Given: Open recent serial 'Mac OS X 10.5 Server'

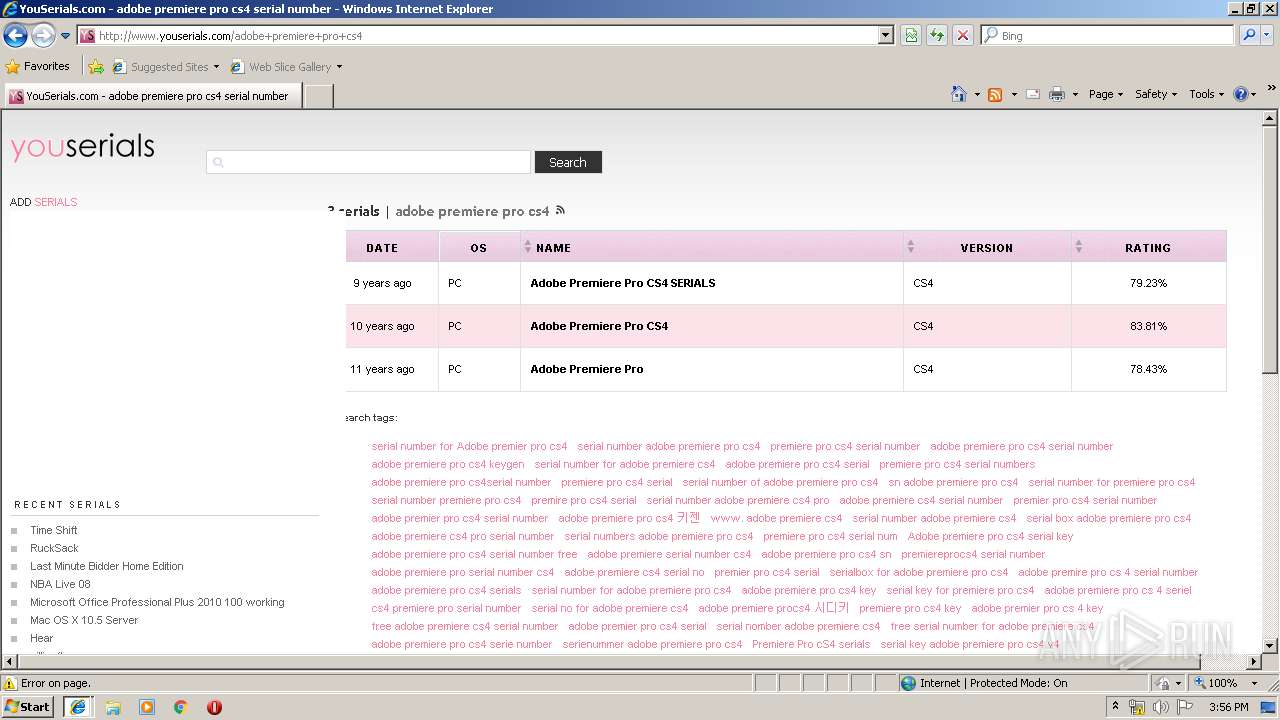Looking at the screenshot, I should click(x=84, y=620).
